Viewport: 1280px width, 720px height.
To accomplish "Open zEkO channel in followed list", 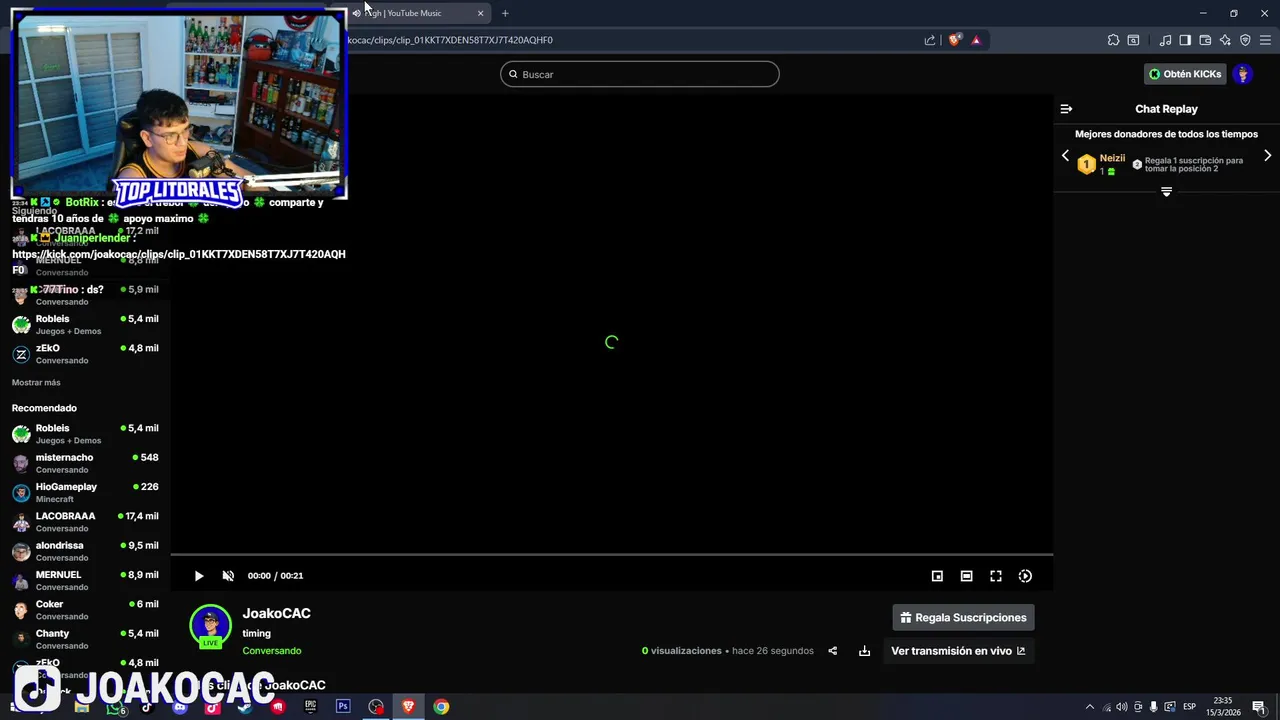I will click(x=85, y=354).
